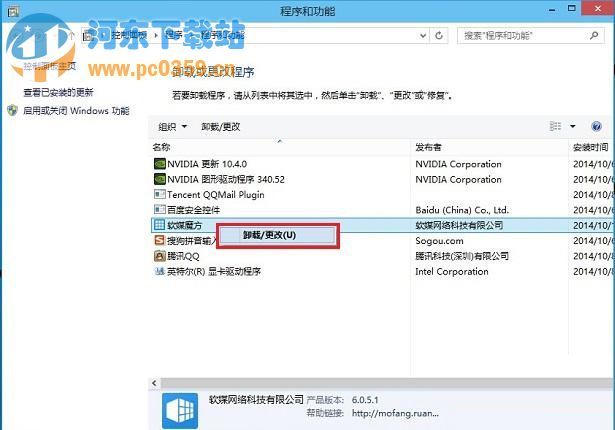Click the shield icon for Windows 功能

[13, 111]
